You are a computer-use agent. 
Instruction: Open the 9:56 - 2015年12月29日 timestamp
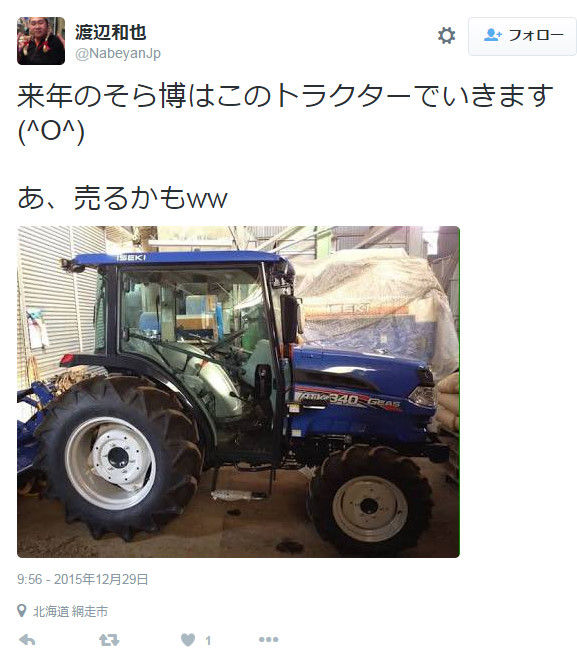coord(83,580)
